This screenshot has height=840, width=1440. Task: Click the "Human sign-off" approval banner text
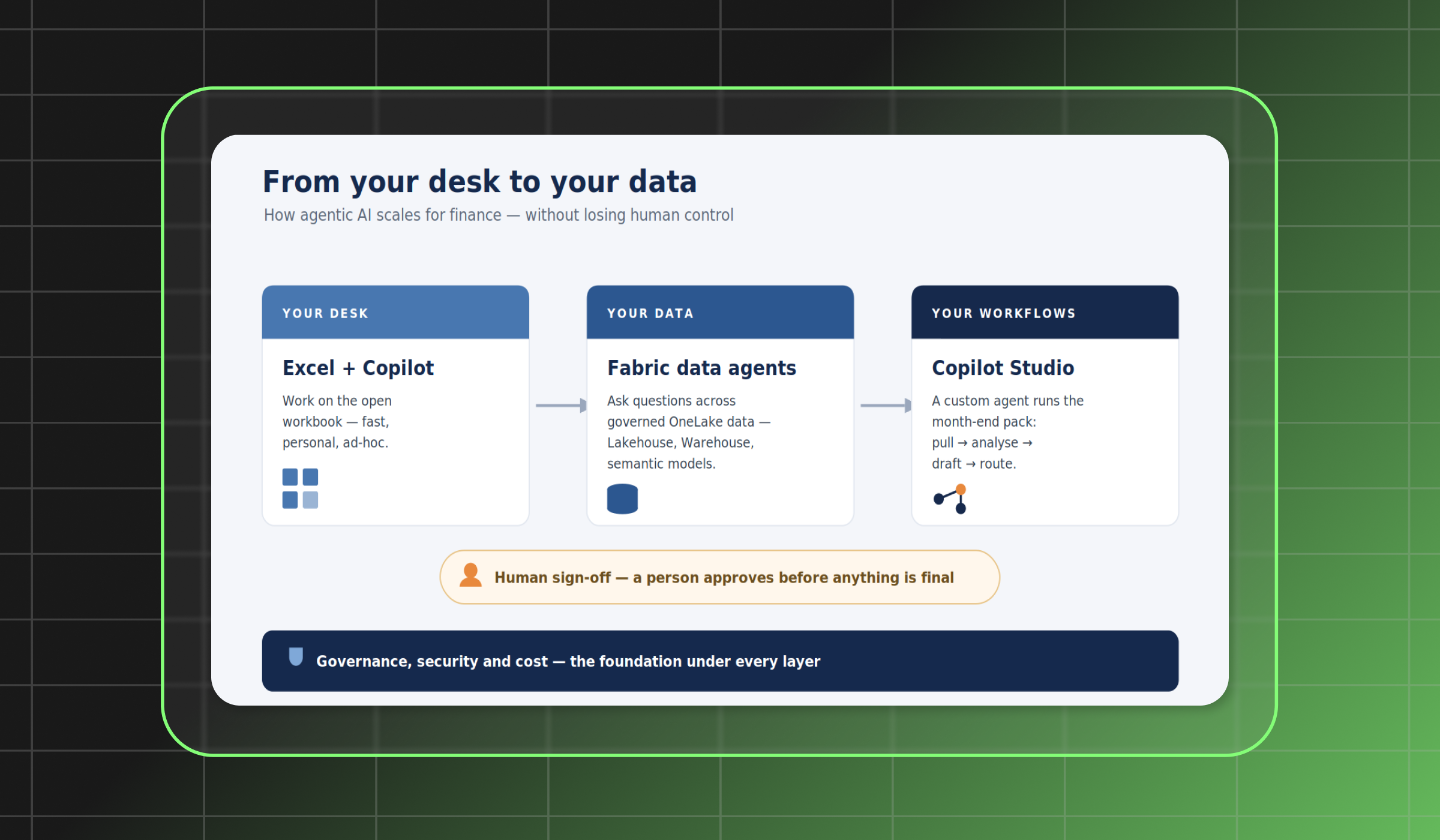[724, 577]
